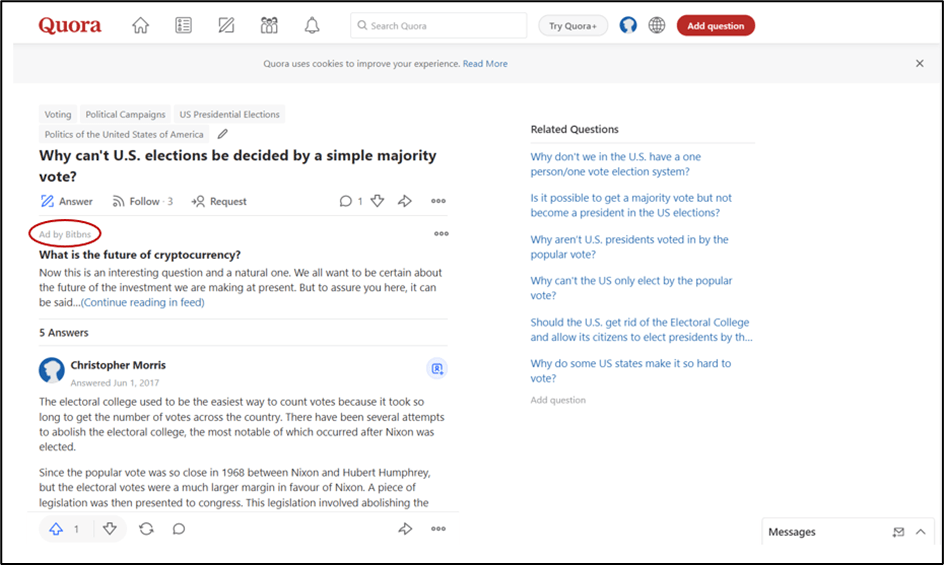Edit question topics with pencil icon

coord(222,134)
